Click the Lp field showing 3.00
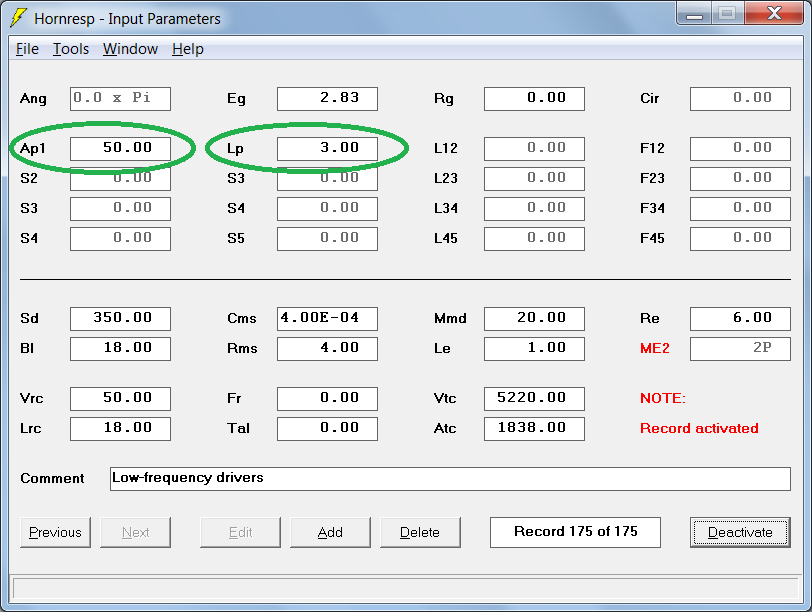The height and width of the screenshot is (612, 812). tap(327, 149)
